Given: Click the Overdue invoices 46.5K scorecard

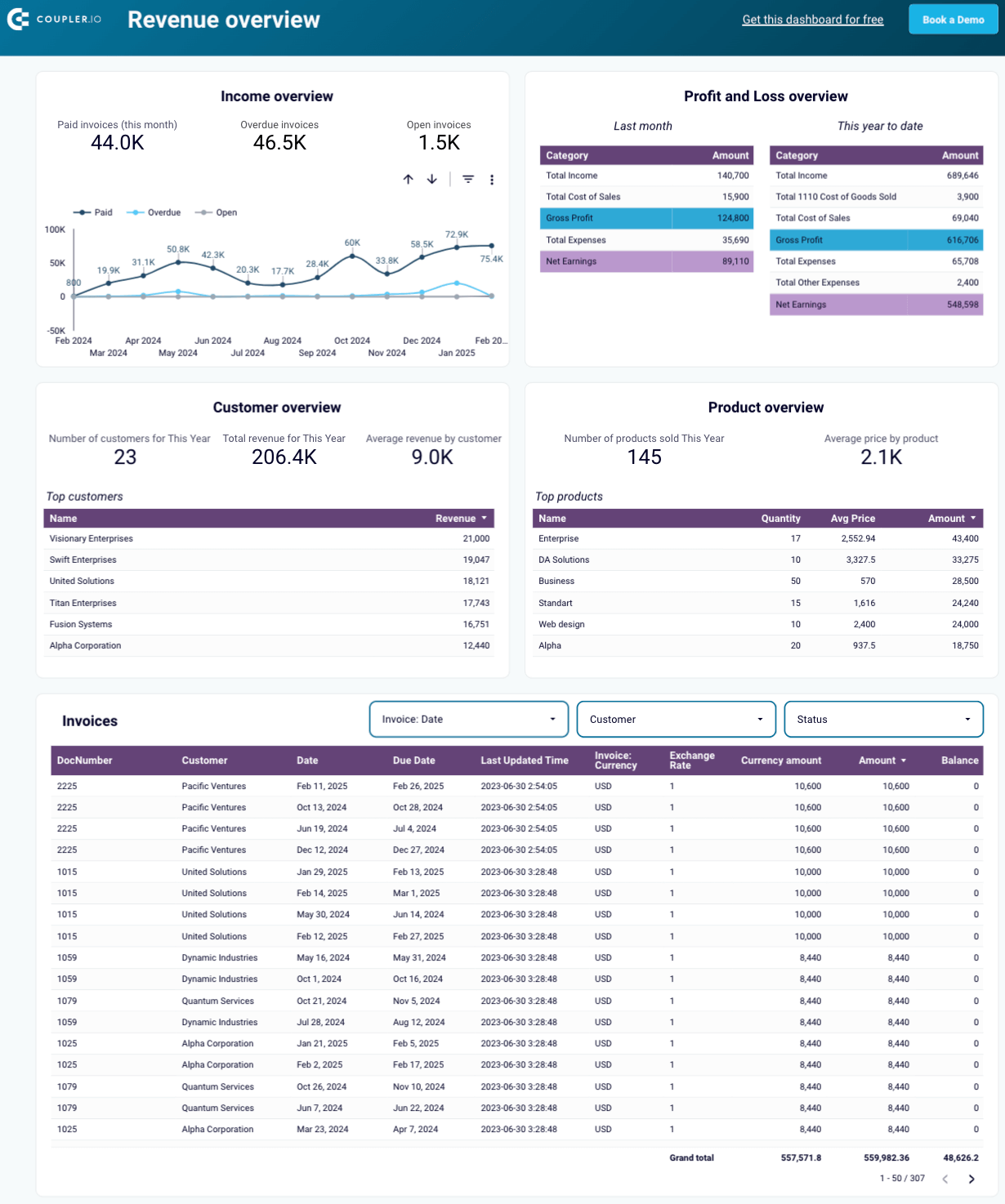Looking at the screenshot, I should coord(279,136).
